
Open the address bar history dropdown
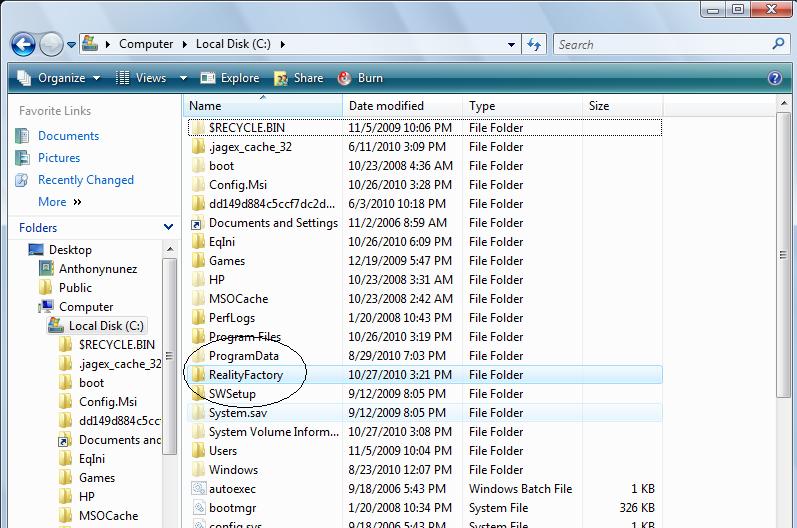click(x=512, y=44)
